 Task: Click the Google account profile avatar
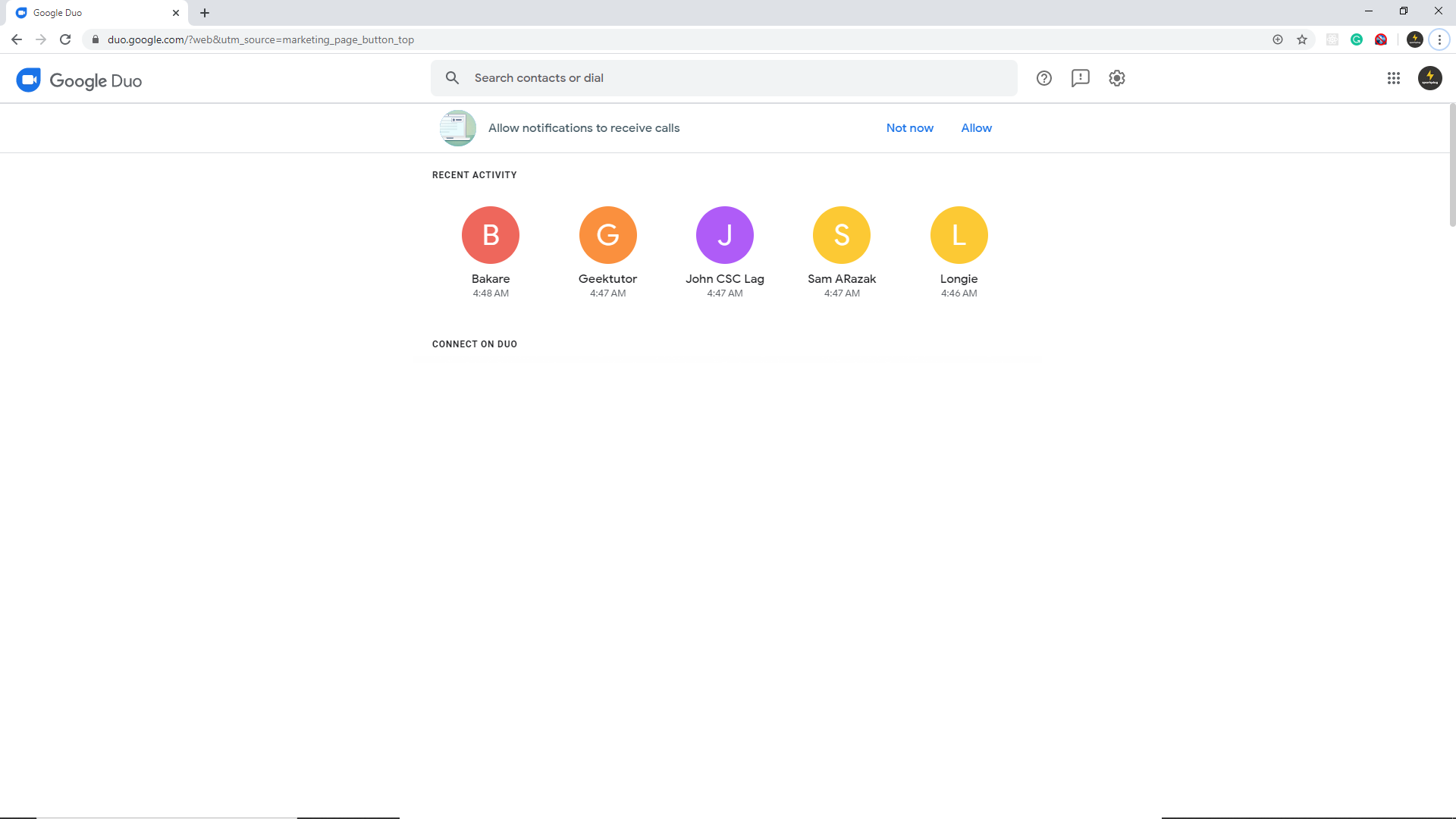1430,78
